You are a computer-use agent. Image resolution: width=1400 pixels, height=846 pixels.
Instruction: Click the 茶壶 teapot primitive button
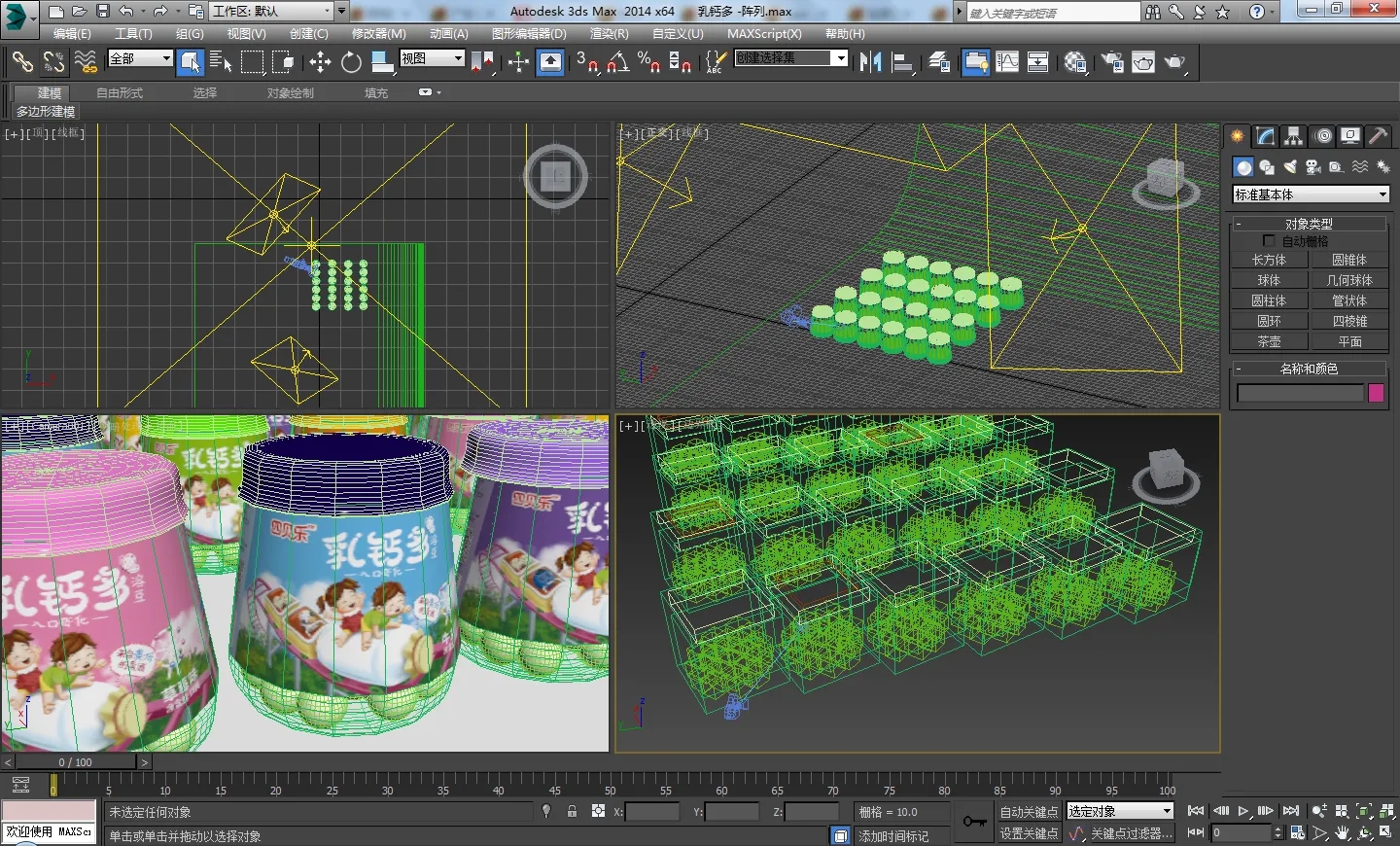coord(1269,341)
